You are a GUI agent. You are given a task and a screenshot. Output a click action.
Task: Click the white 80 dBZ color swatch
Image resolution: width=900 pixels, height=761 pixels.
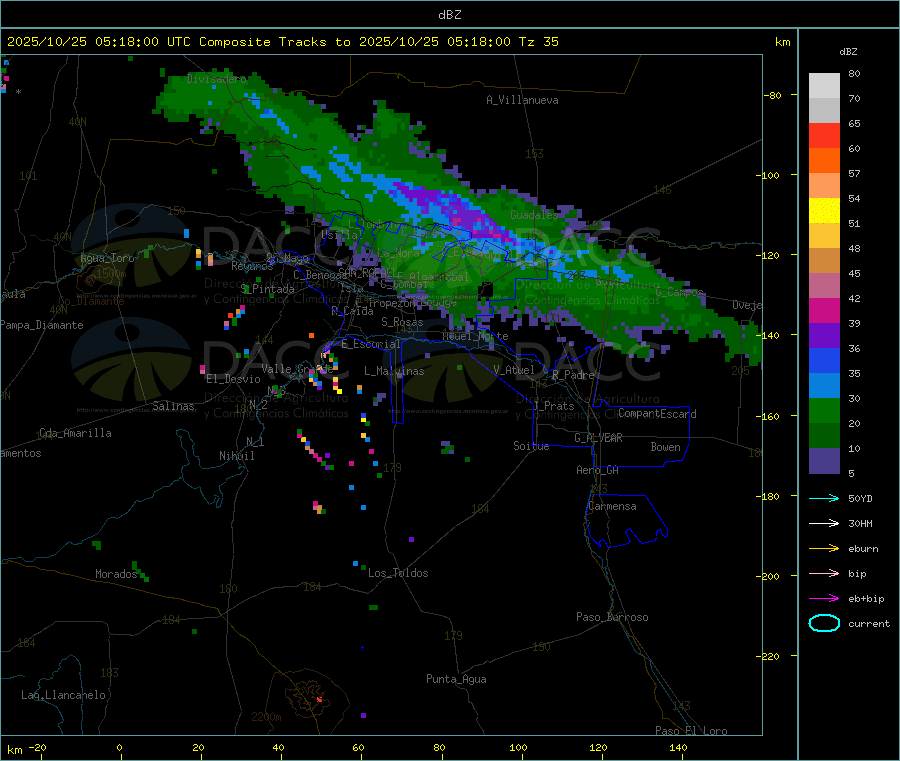(824, 86)
